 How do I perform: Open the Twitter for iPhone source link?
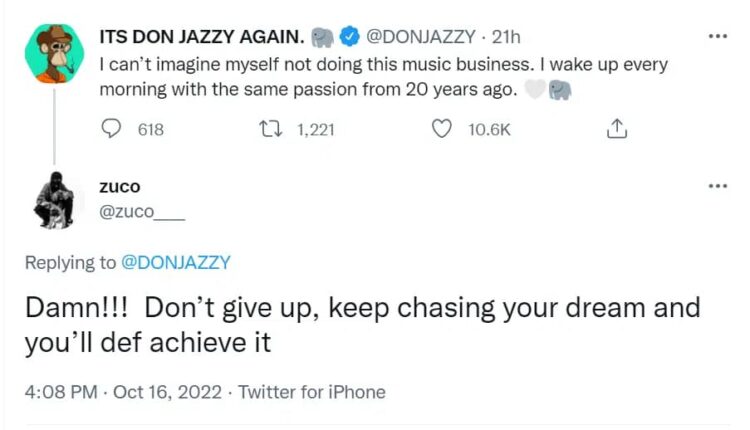[312, 392]
